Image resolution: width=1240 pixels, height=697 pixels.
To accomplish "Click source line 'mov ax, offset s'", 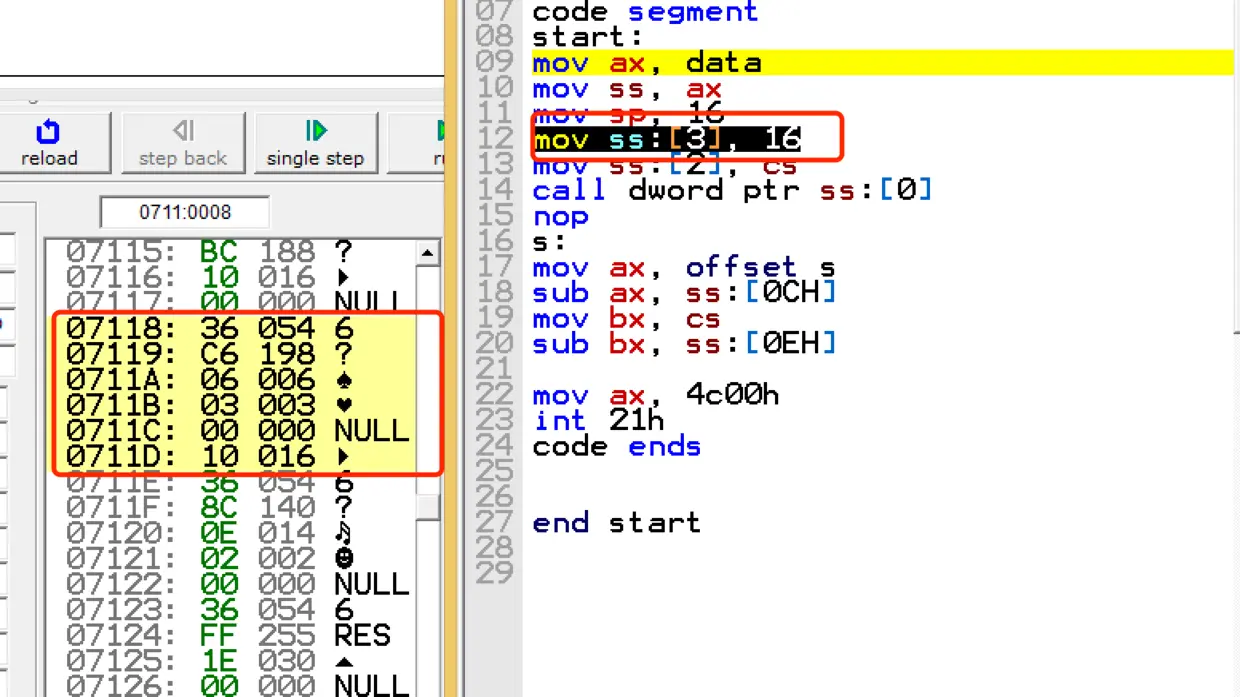I will pyautogui.click(x=684, y=267).
